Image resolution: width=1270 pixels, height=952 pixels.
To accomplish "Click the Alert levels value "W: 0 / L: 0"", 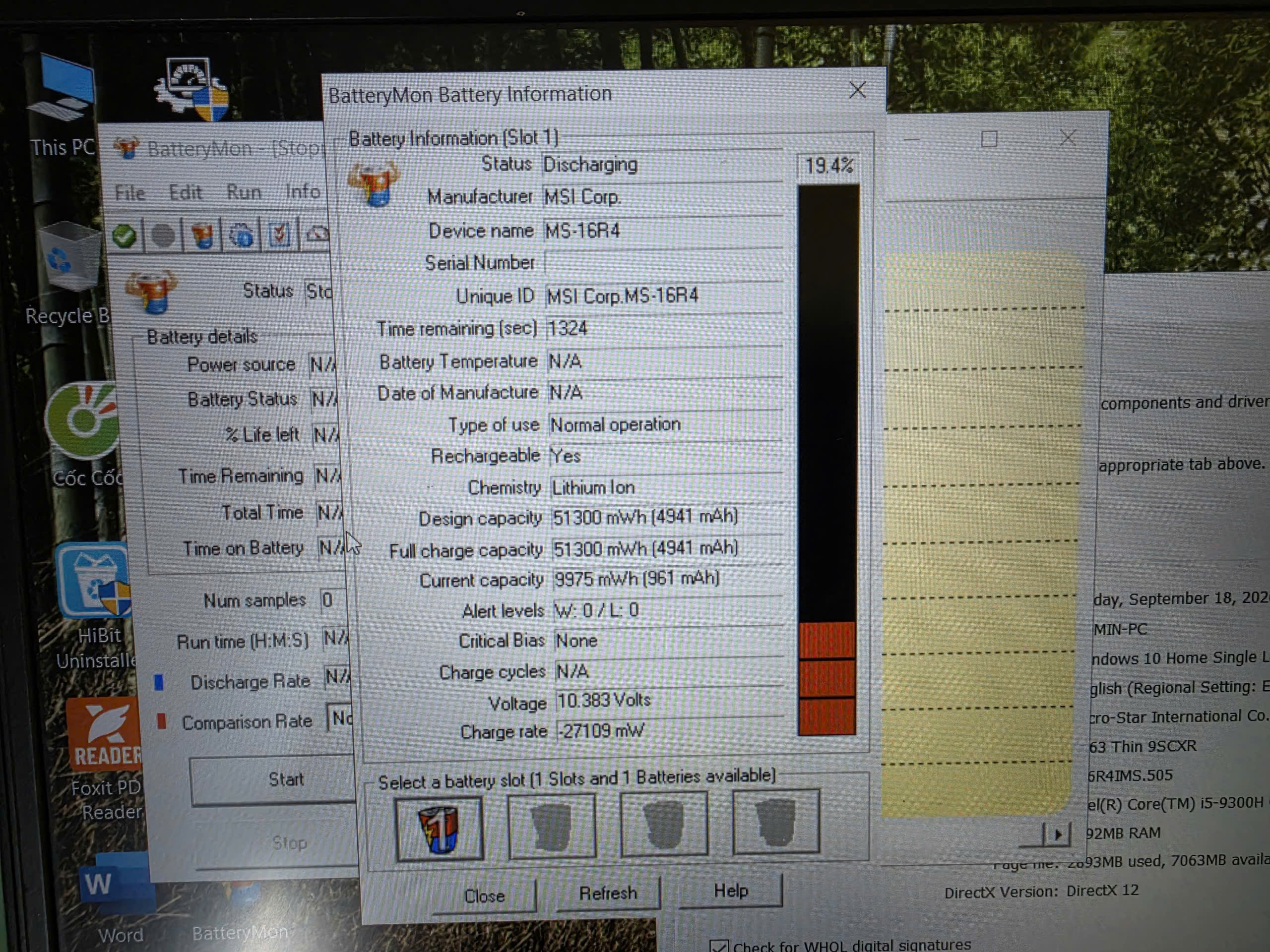I will [596, 610].
